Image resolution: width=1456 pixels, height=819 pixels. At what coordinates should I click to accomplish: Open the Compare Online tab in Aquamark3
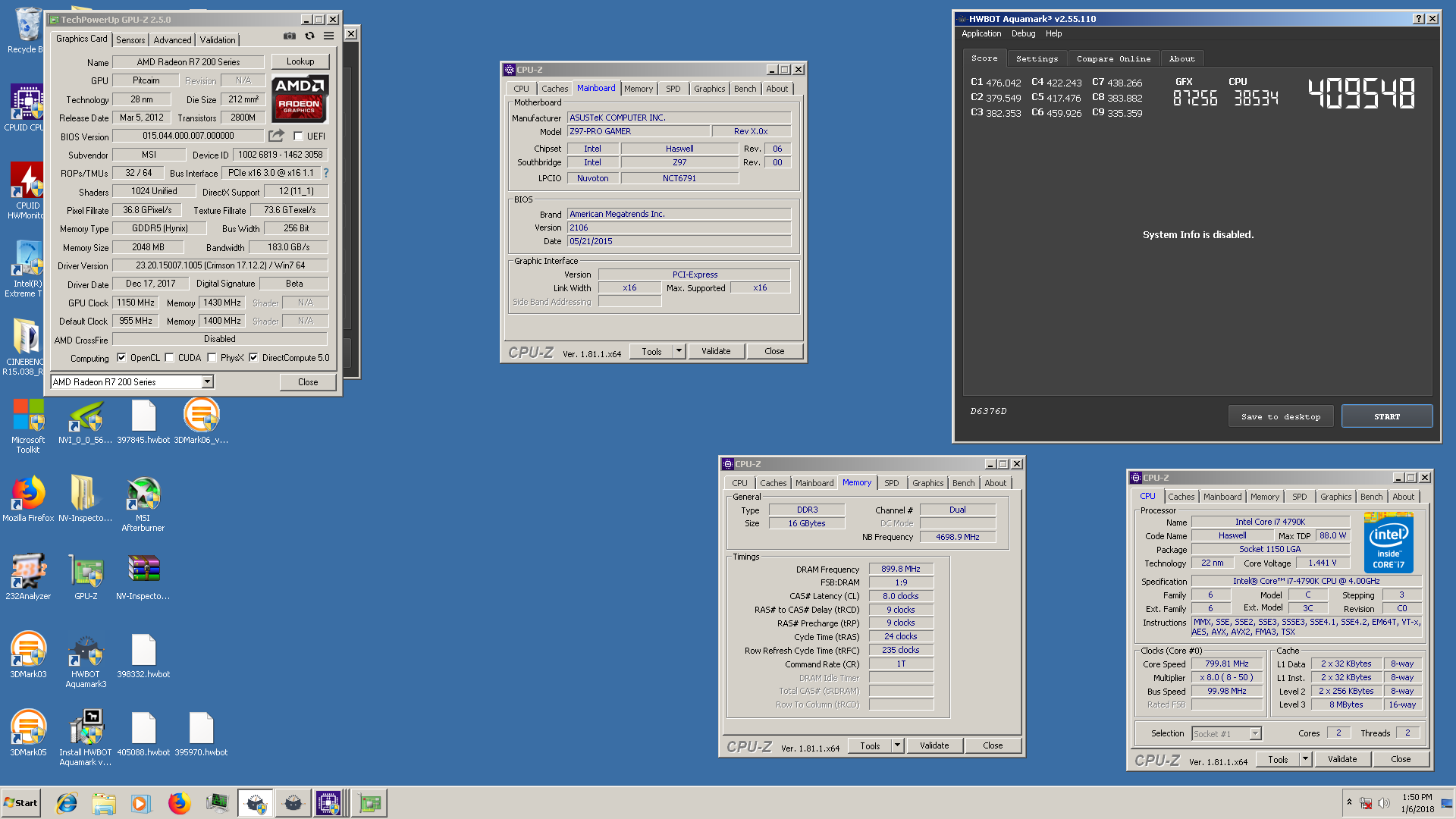tap(1113, 58)
